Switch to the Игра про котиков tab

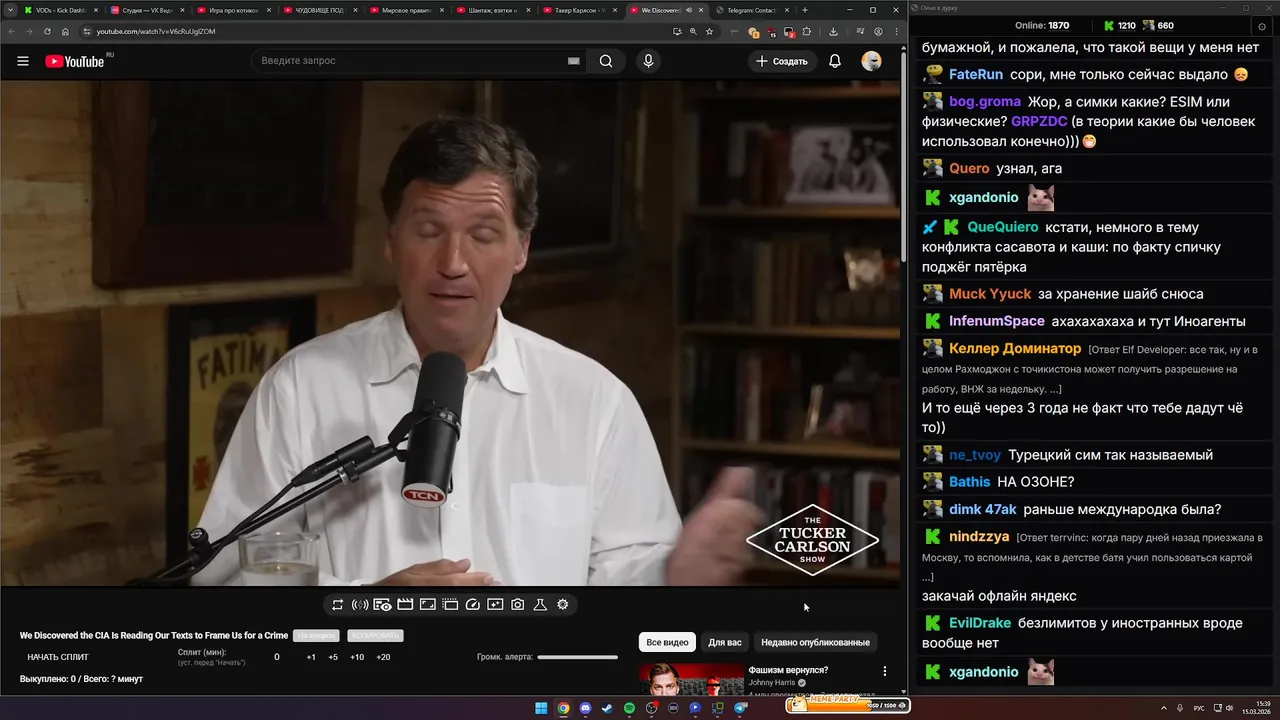[x=233, y=10]
